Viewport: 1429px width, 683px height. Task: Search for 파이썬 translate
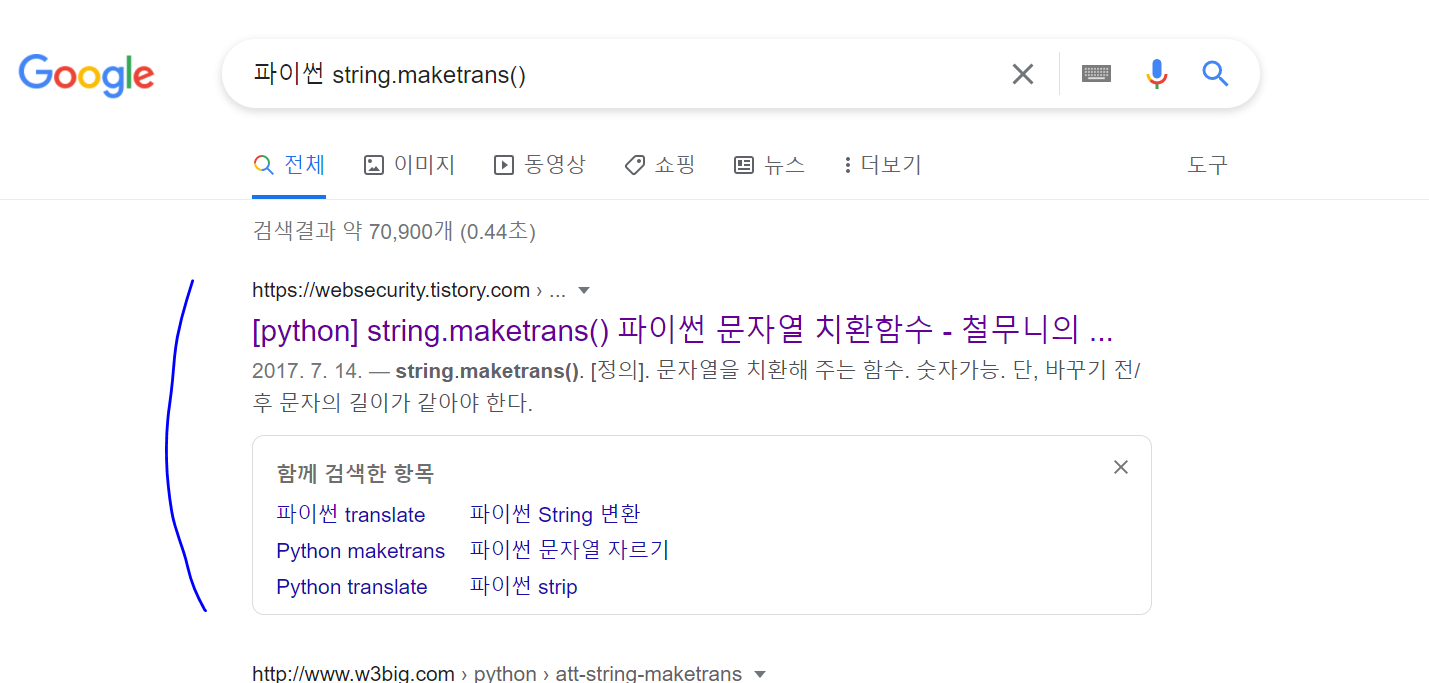[x=351, y=515]
